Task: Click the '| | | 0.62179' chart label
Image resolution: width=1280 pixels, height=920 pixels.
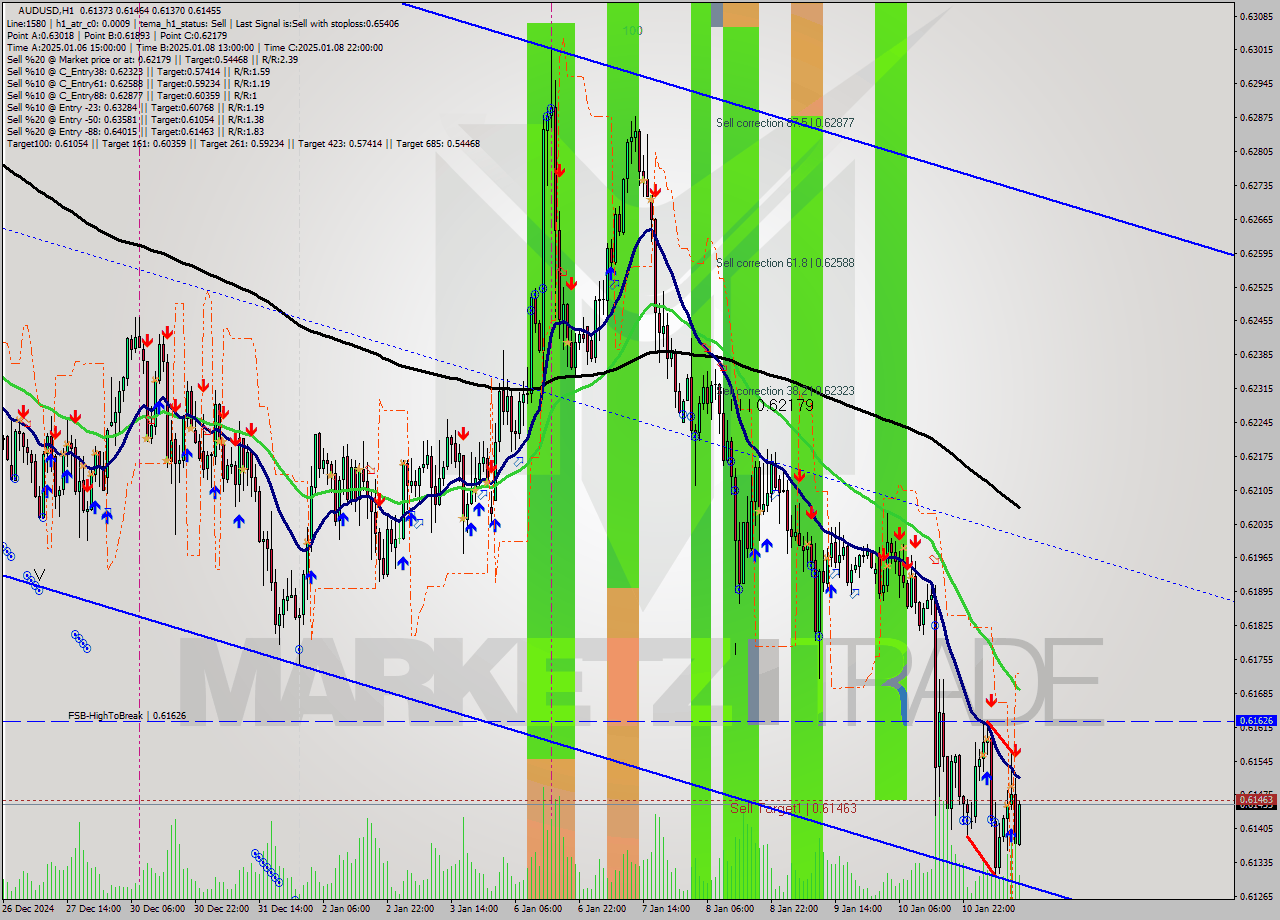Action: (773, 405)
